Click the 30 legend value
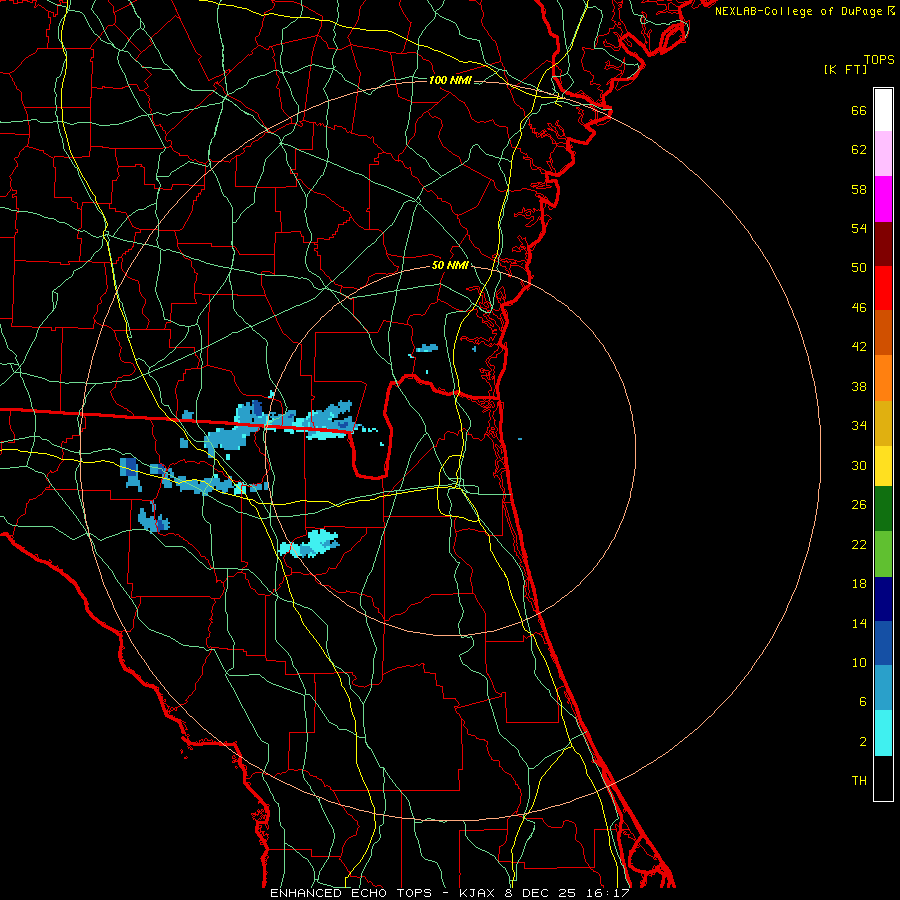The height and width of the screenshot is (900, 900). [859, 465]
